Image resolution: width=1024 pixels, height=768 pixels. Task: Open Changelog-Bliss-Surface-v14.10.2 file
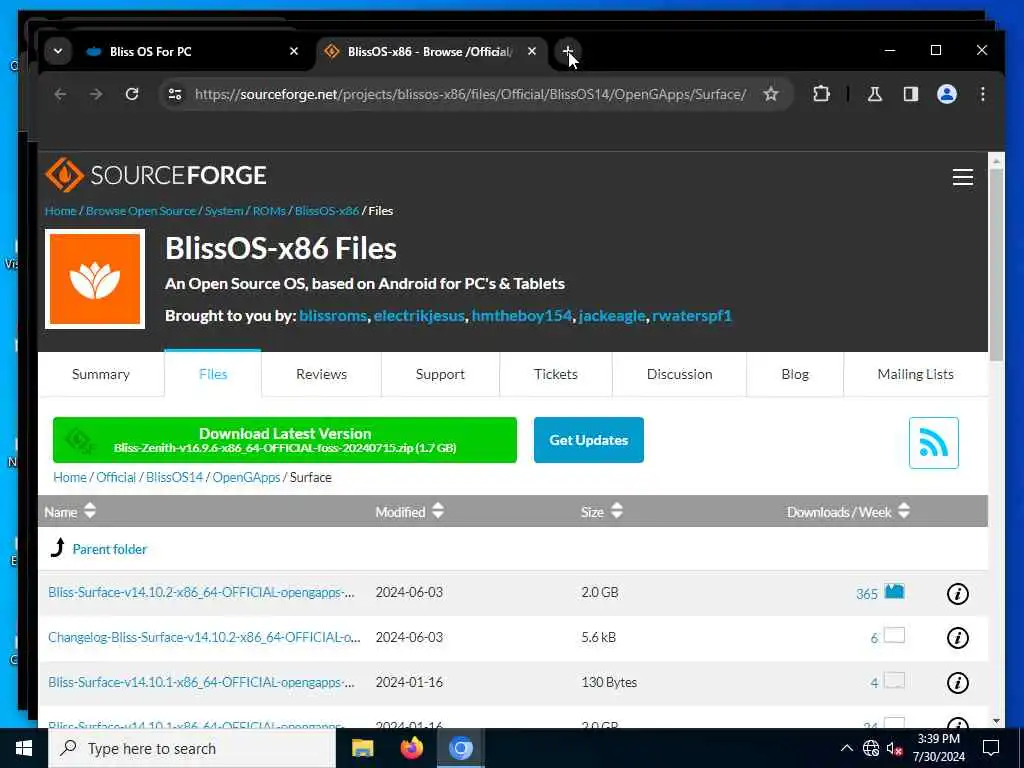pos(204,637)
